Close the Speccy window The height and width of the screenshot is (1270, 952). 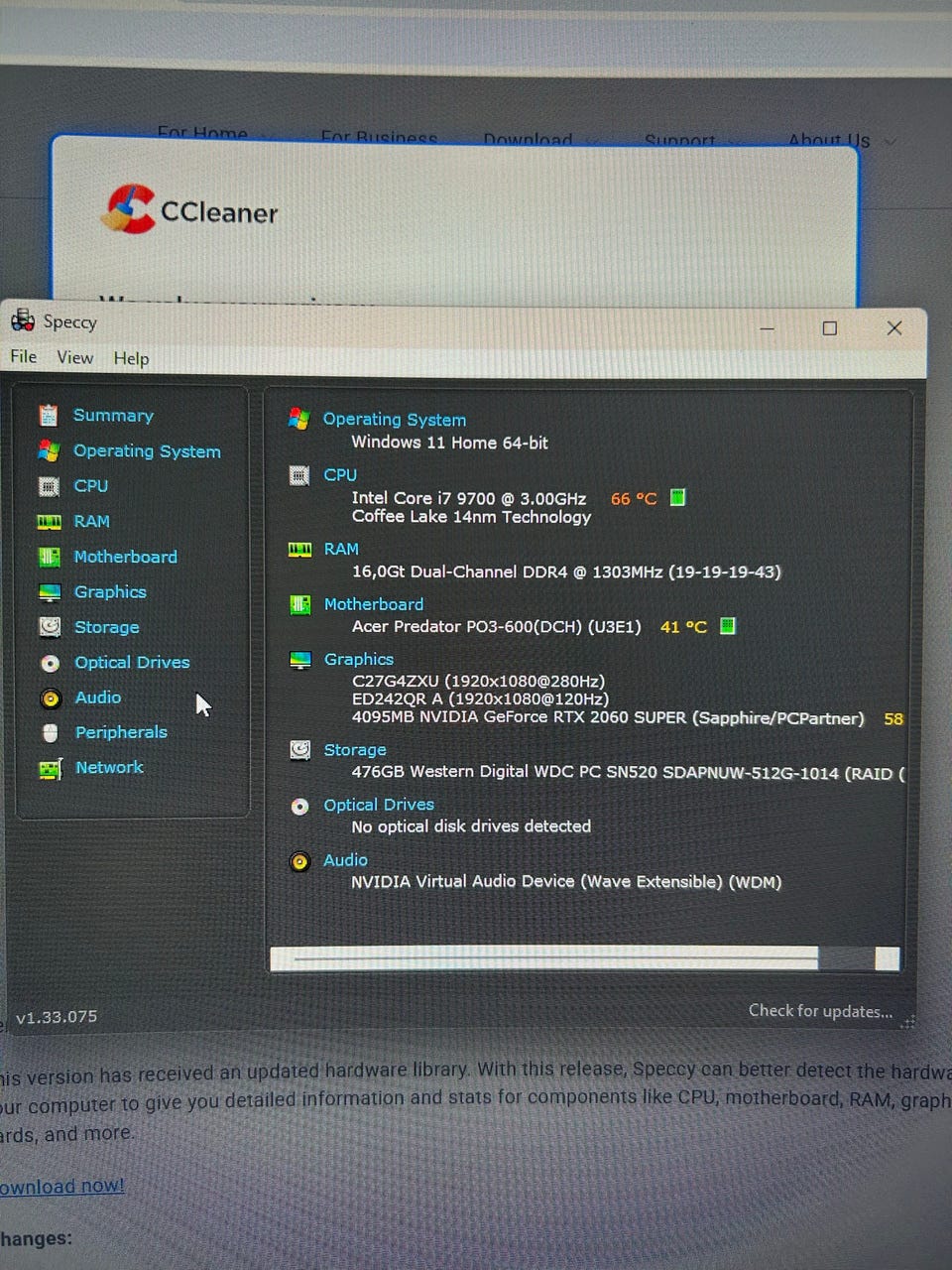coord(894,328)
